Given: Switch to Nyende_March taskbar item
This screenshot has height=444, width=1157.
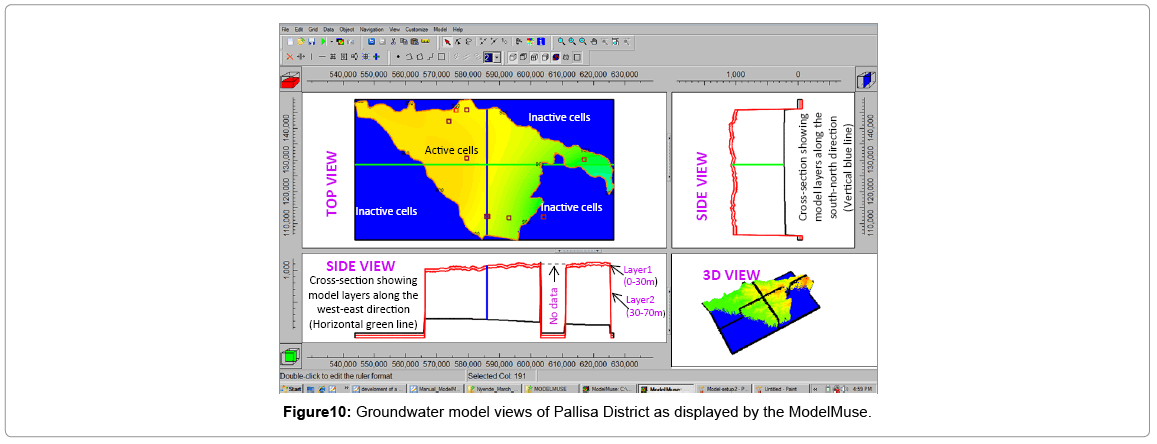Looking at the screenshot, I should (493, 388).
